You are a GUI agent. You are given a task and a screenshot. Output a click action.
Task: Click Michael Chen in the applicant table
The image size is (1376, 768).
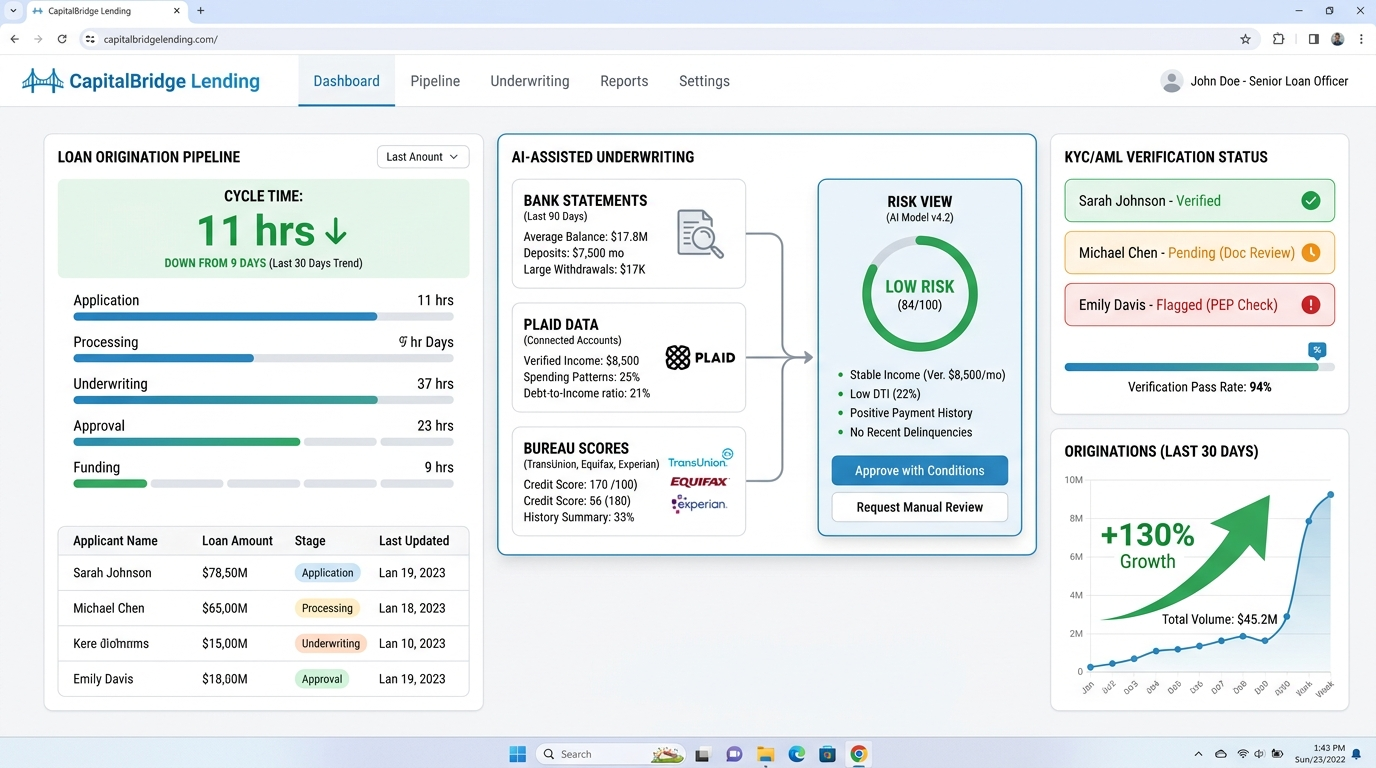click(x=109, y=608)
